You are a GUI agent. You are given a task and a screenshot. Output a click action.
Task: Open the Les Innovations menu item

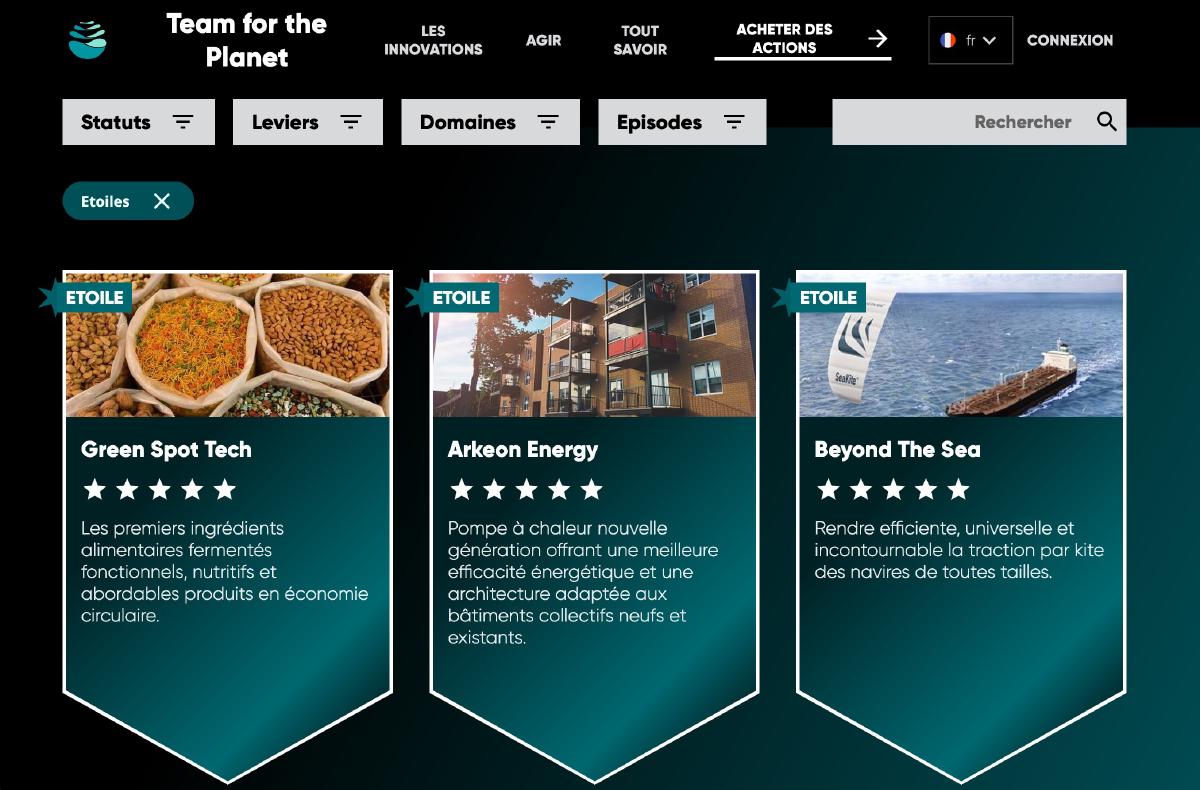(433, 40)
